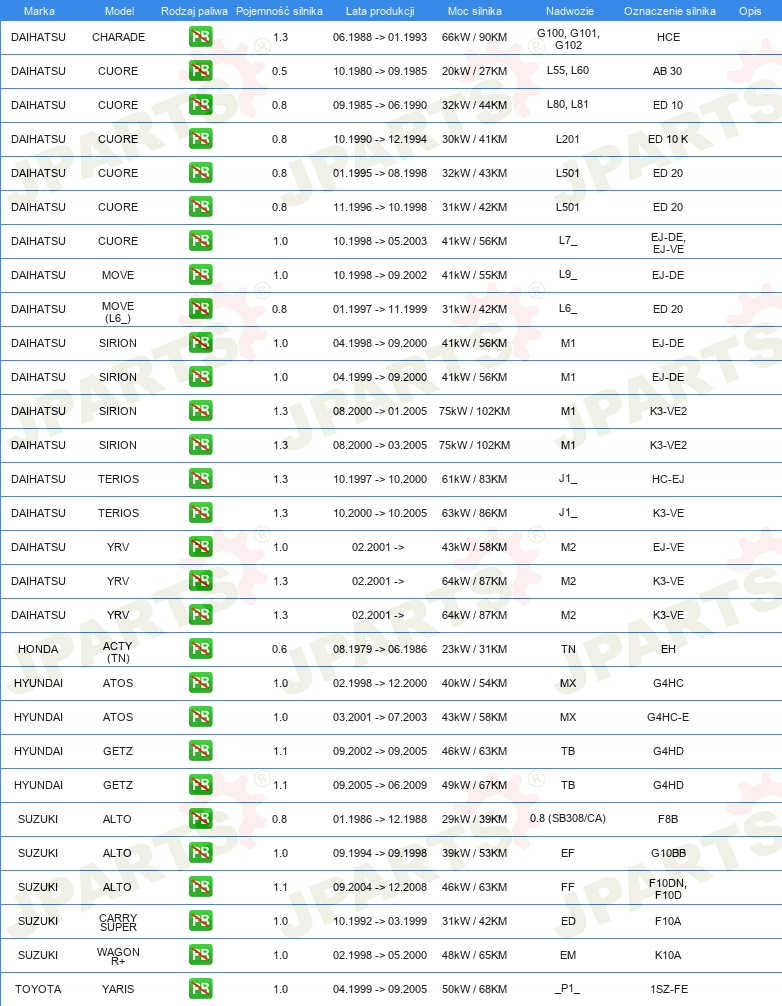Click fuel icon in Suzuki Carry Super row
The image size is (782, 1006).
click(x=201, y=921)
